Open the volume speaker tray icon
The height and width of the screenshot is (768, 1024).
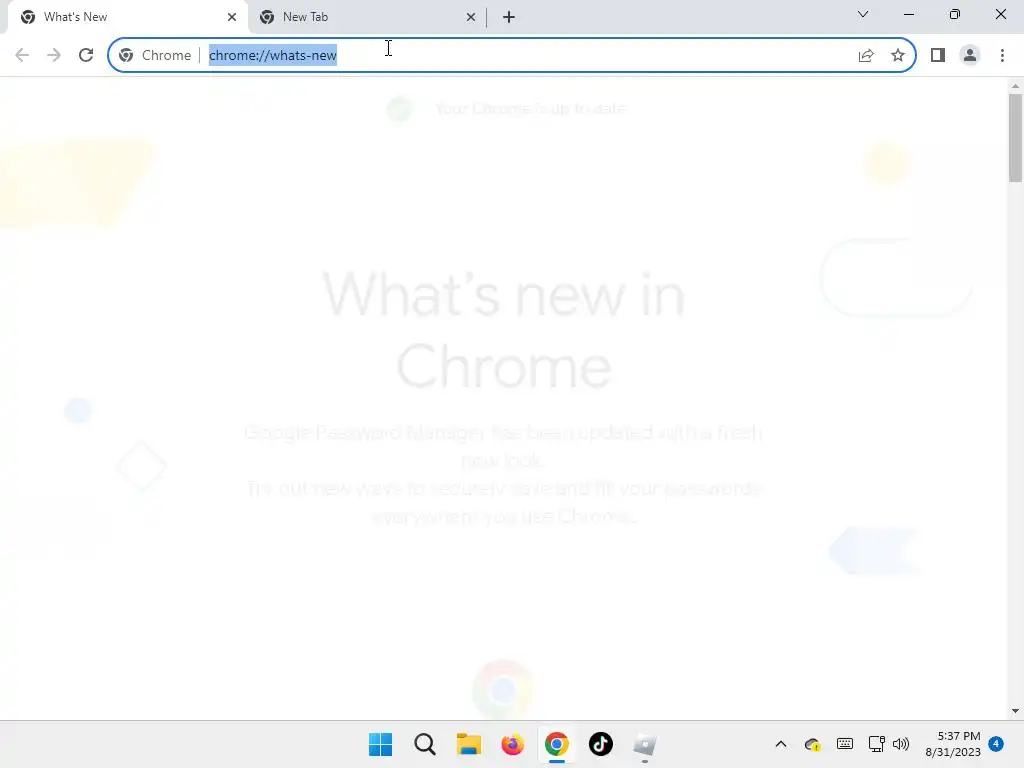point(901,744)
